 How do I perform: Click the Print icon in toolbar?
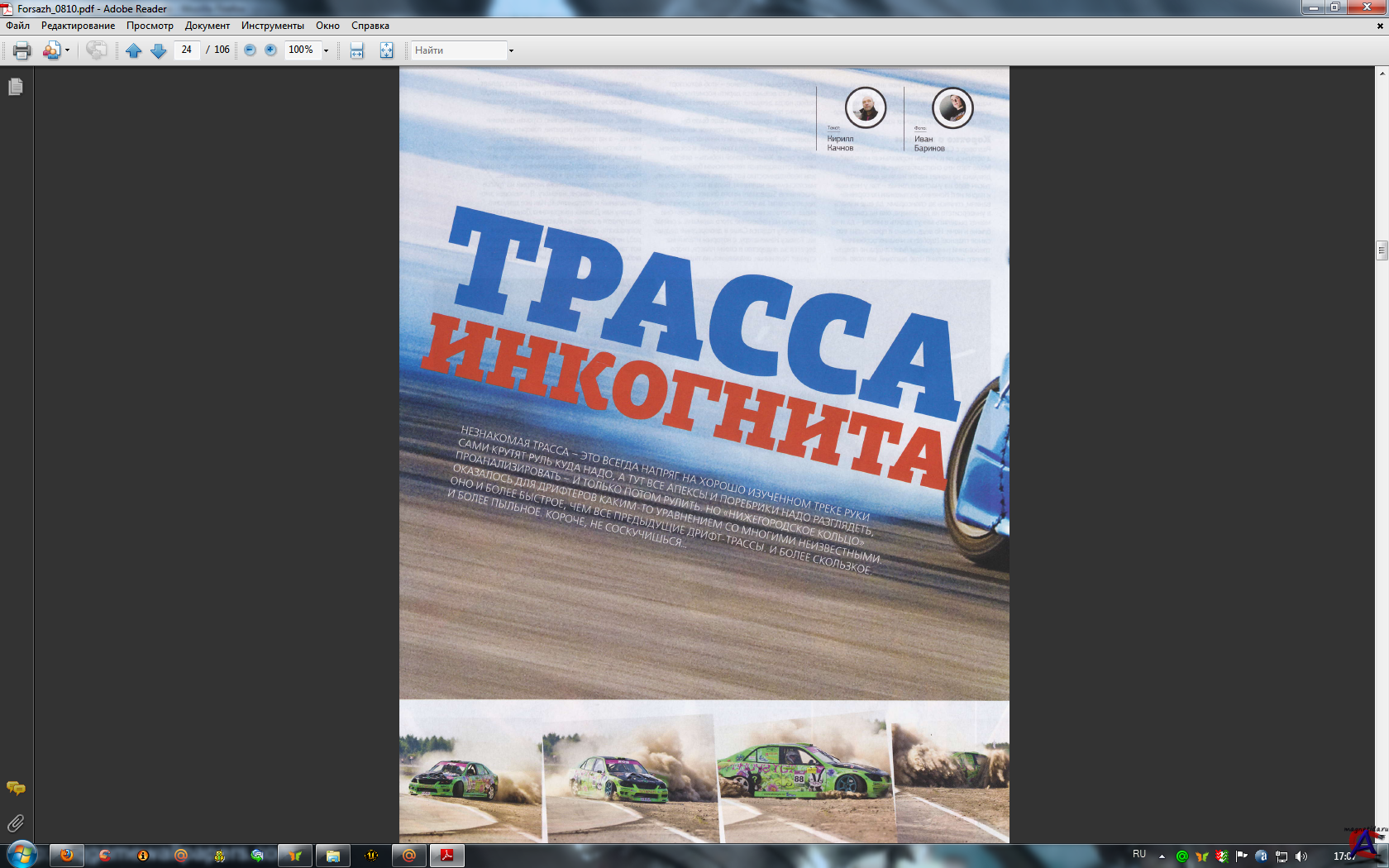(22, 50)
